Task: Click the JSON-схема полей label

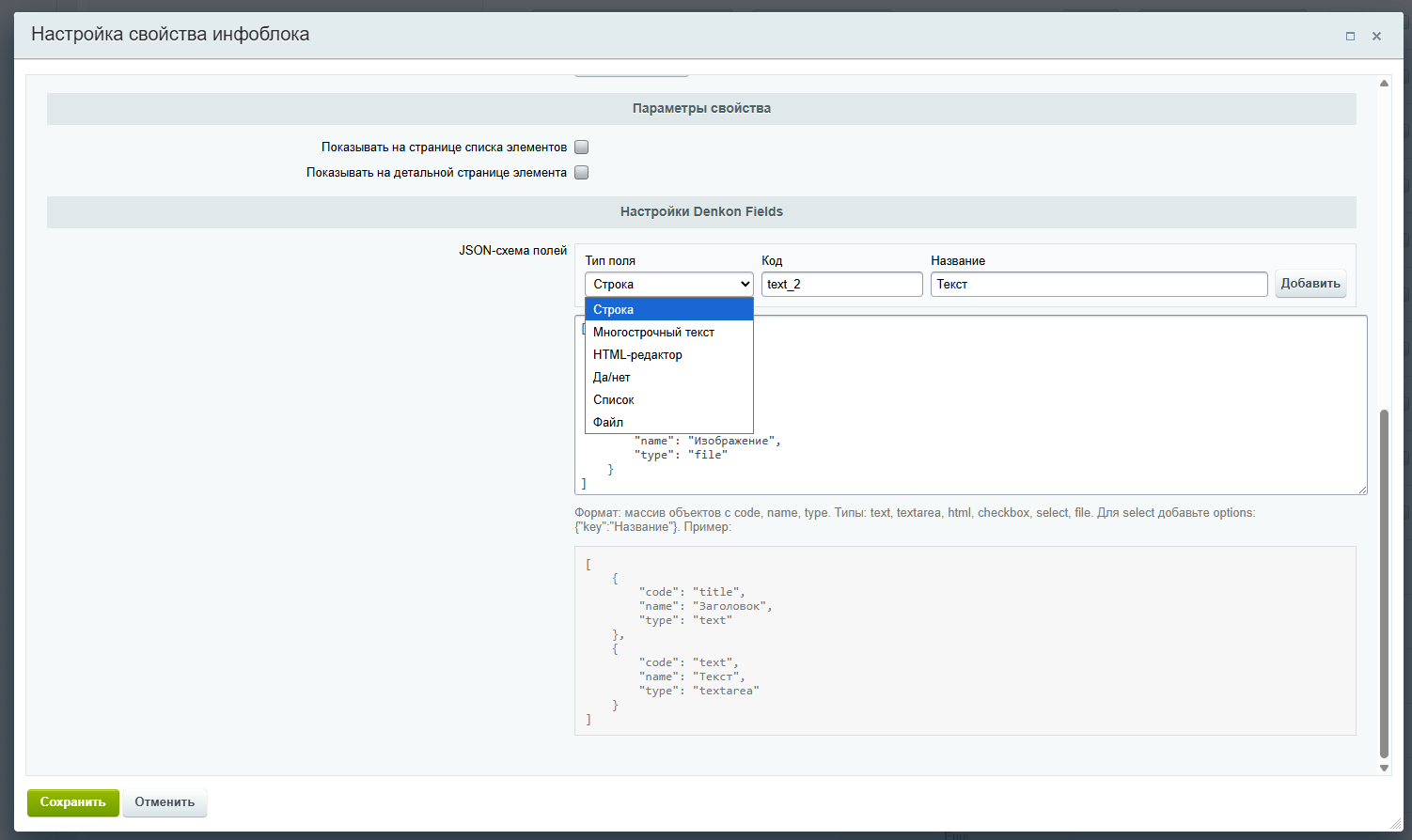Action: coord(512,251)
